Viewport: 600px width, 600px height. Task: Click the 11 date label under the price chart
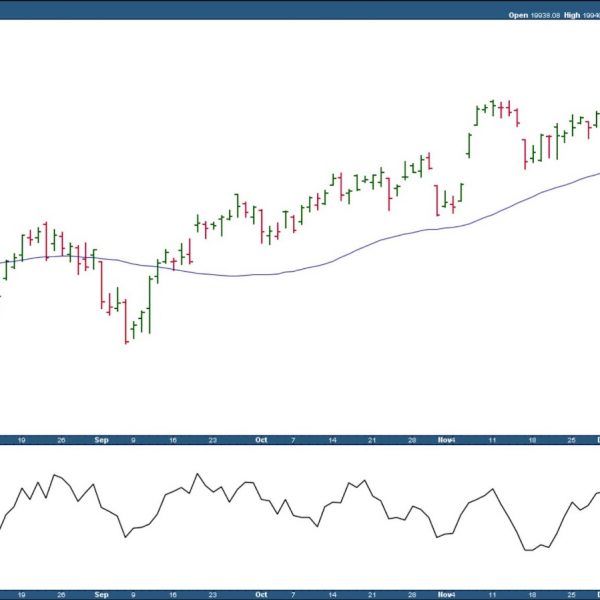point(492,440)
